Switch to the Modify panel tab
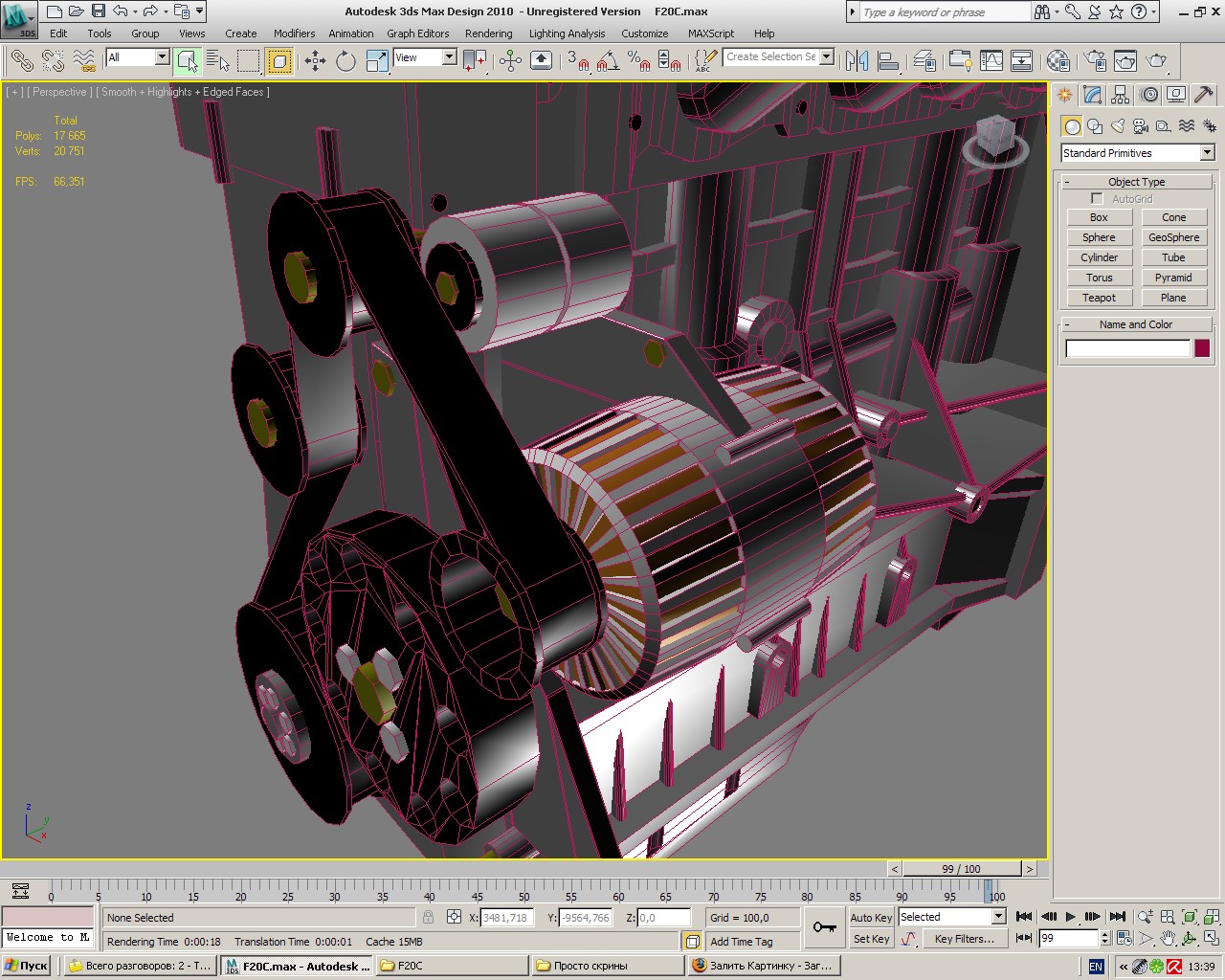 tap(1093, 95)
